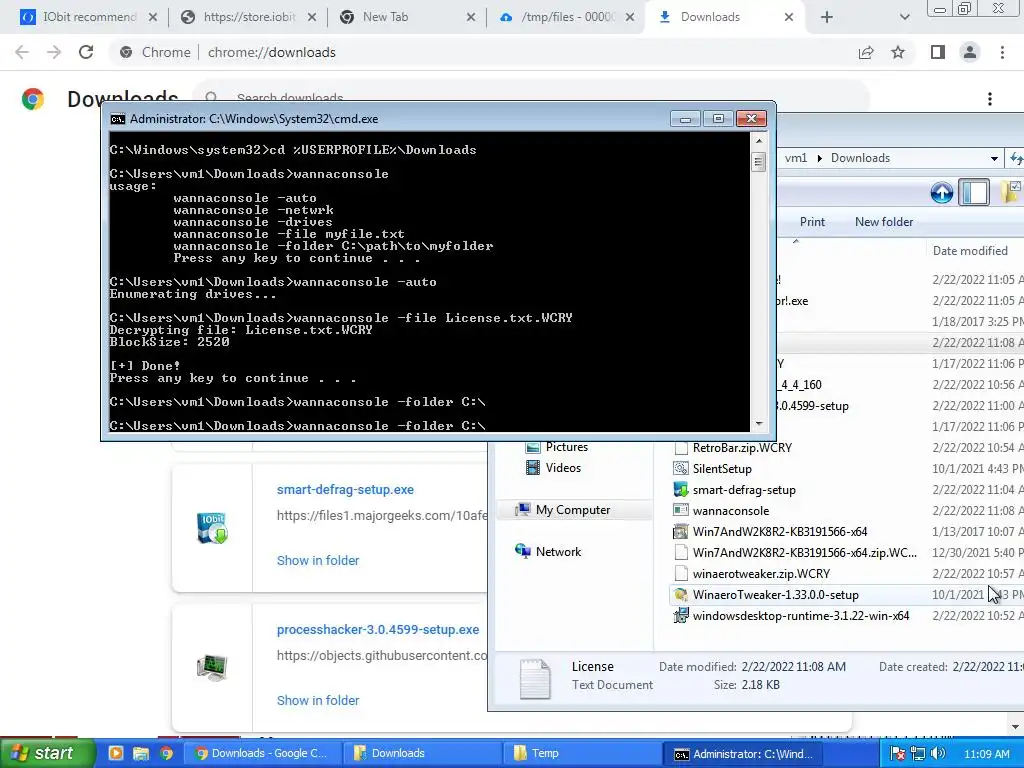
Task: Expand Chrome tab search chevron
Action: [904, 17]
